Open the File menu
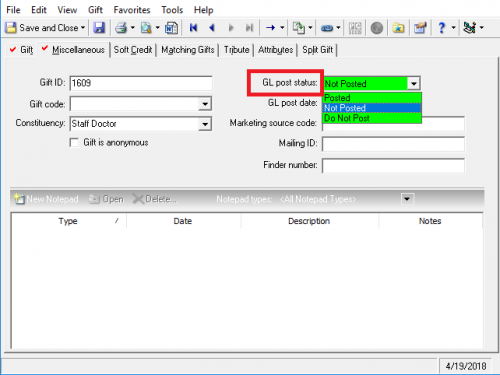The width and height of the screenshot is (500, 375). (13, 10)
